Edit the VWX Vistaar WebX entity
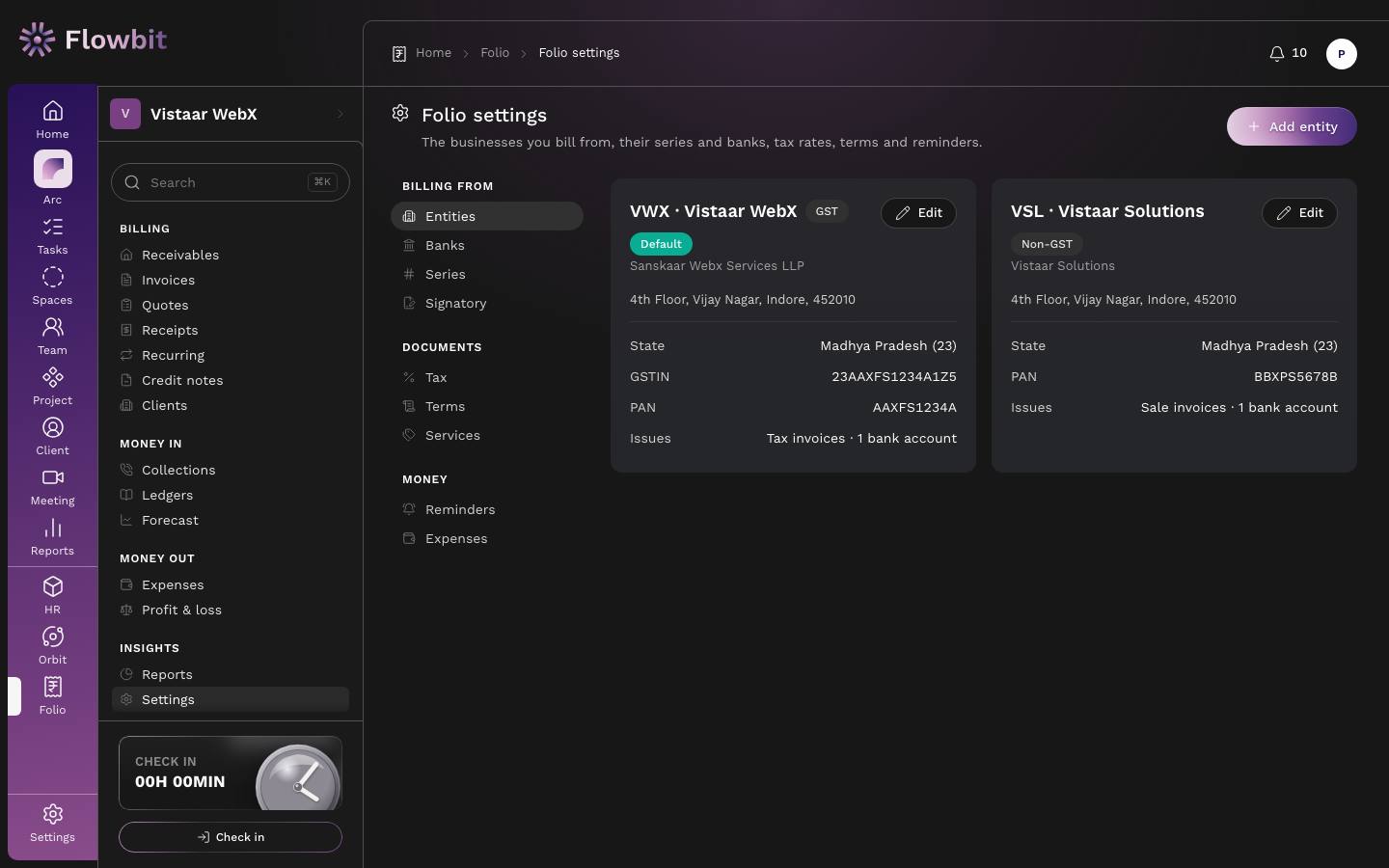The width and height of the screenshot is (1389, 868). click(x=918, y=213)
